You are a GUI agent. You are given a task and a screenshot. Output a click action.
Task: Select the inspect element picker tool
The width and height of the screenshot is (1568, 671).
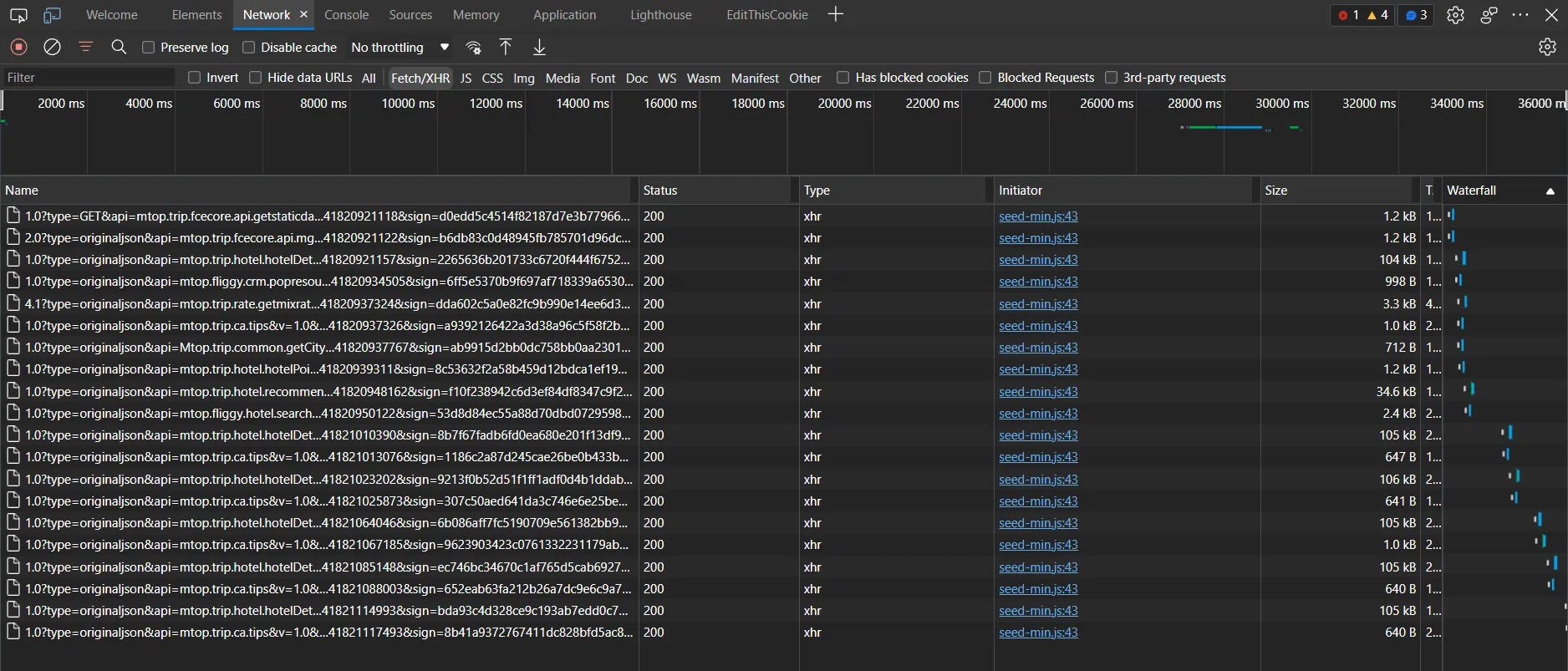[x=18, y=15]
